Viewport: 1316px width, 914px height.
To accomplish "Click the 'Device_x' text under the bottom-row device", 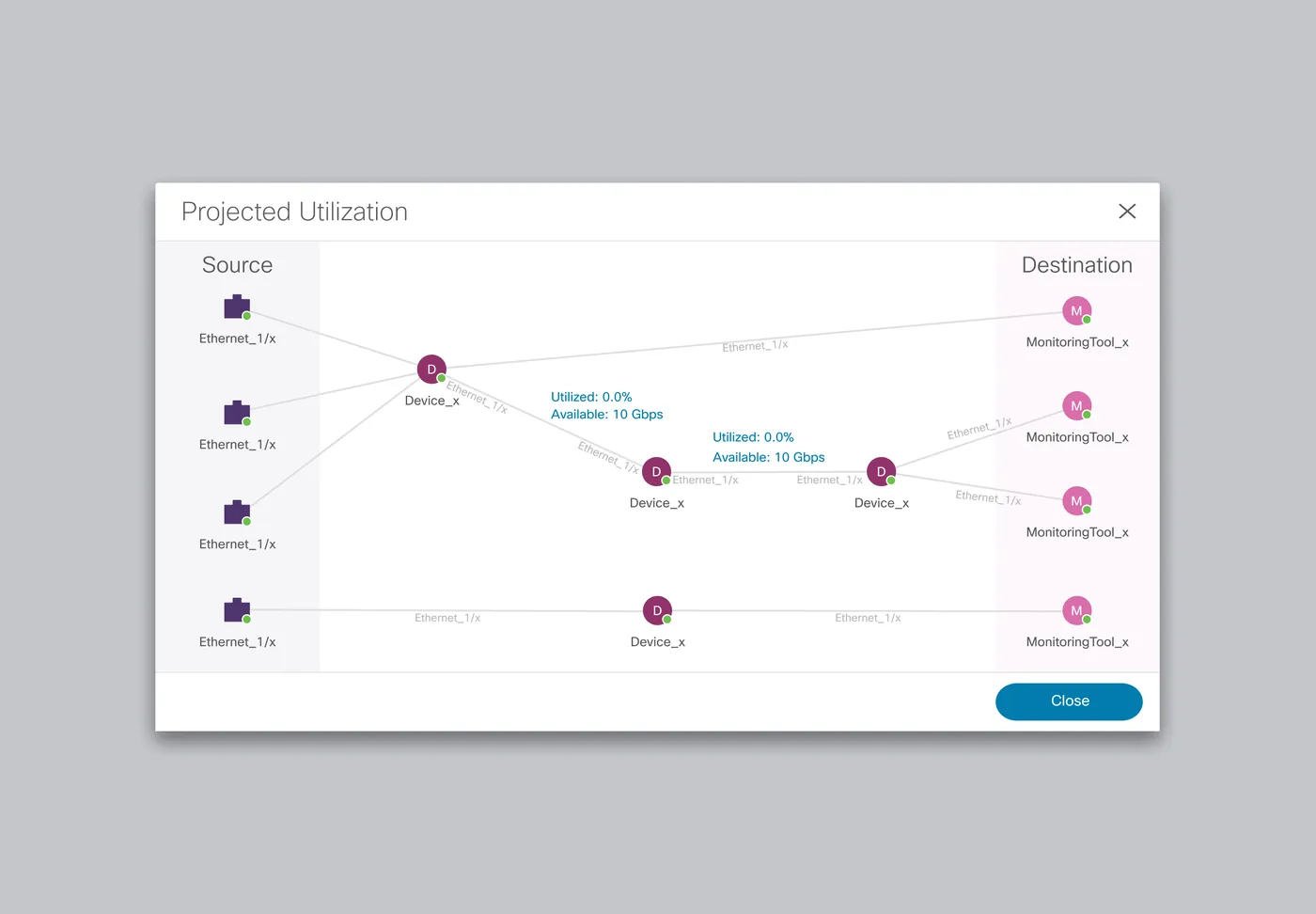I will [658, 642].
